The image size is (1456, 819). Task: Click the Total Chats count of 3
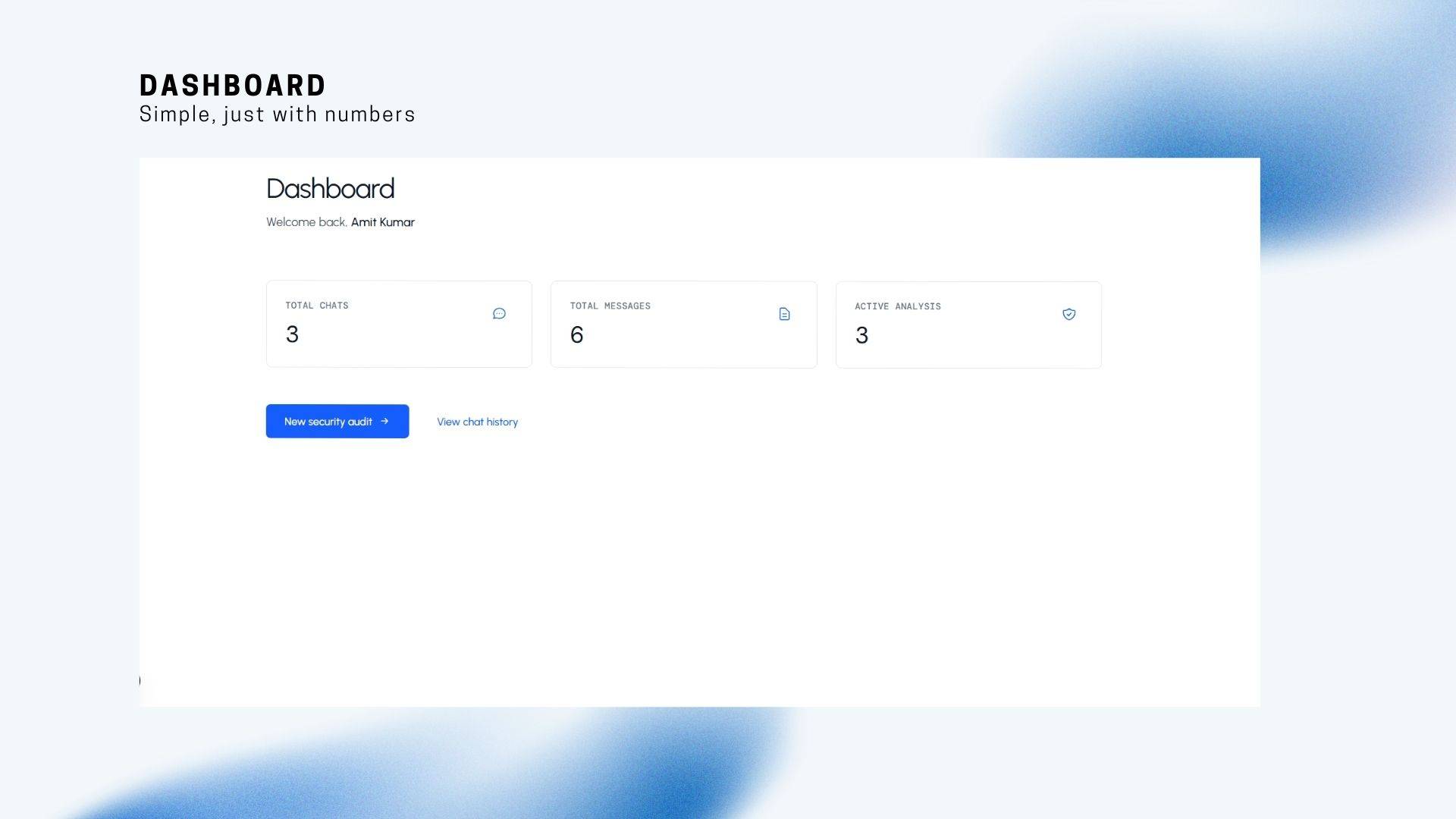pos(292,334)
